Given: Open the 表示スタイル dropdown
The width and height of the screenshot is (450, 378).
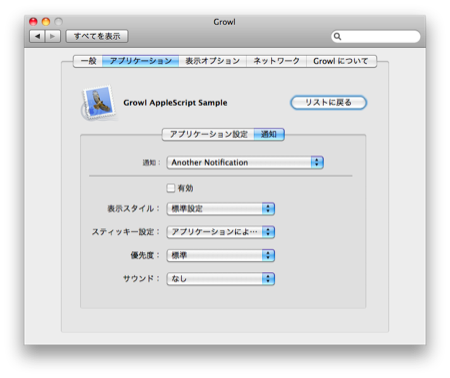Looking at the screenshot, I should coord(221,209).
